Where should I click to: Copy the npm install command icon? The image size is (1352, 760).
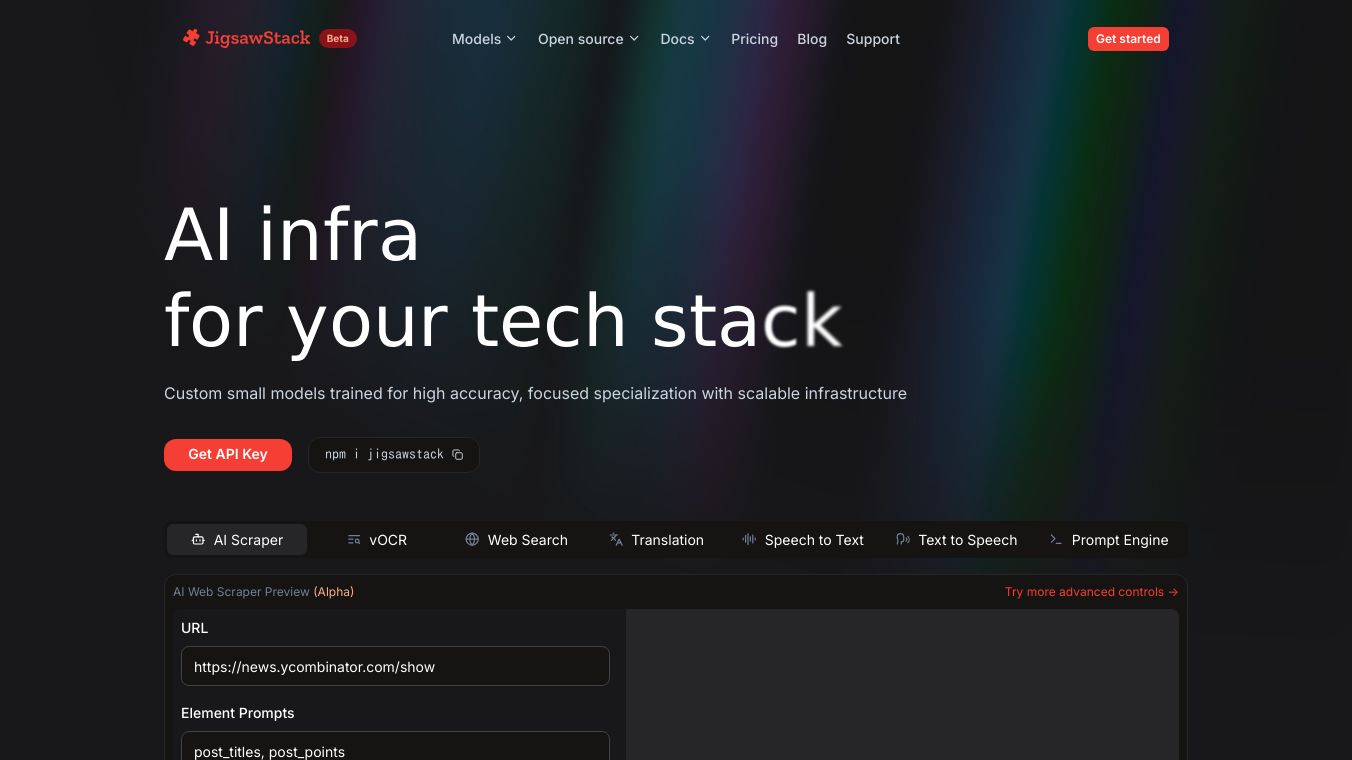click(458, 455)
